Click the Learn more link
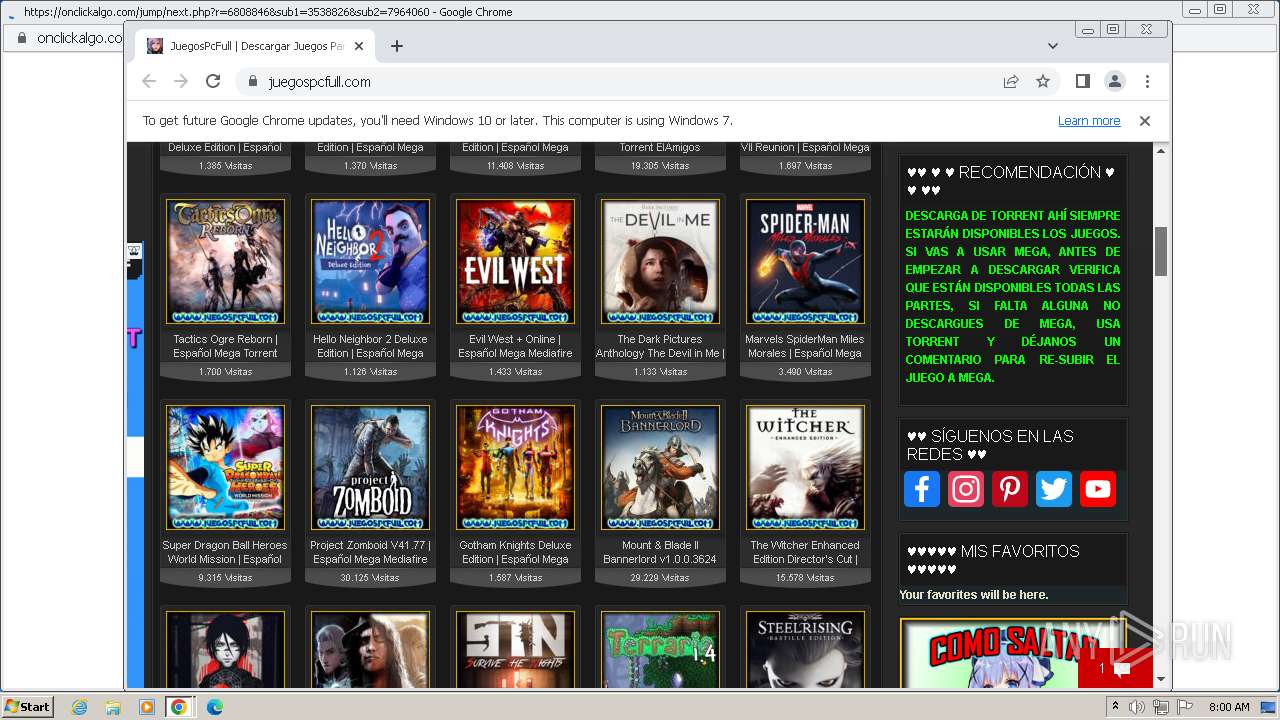This screenshot has width=1280, height=720. point(1089,121)
